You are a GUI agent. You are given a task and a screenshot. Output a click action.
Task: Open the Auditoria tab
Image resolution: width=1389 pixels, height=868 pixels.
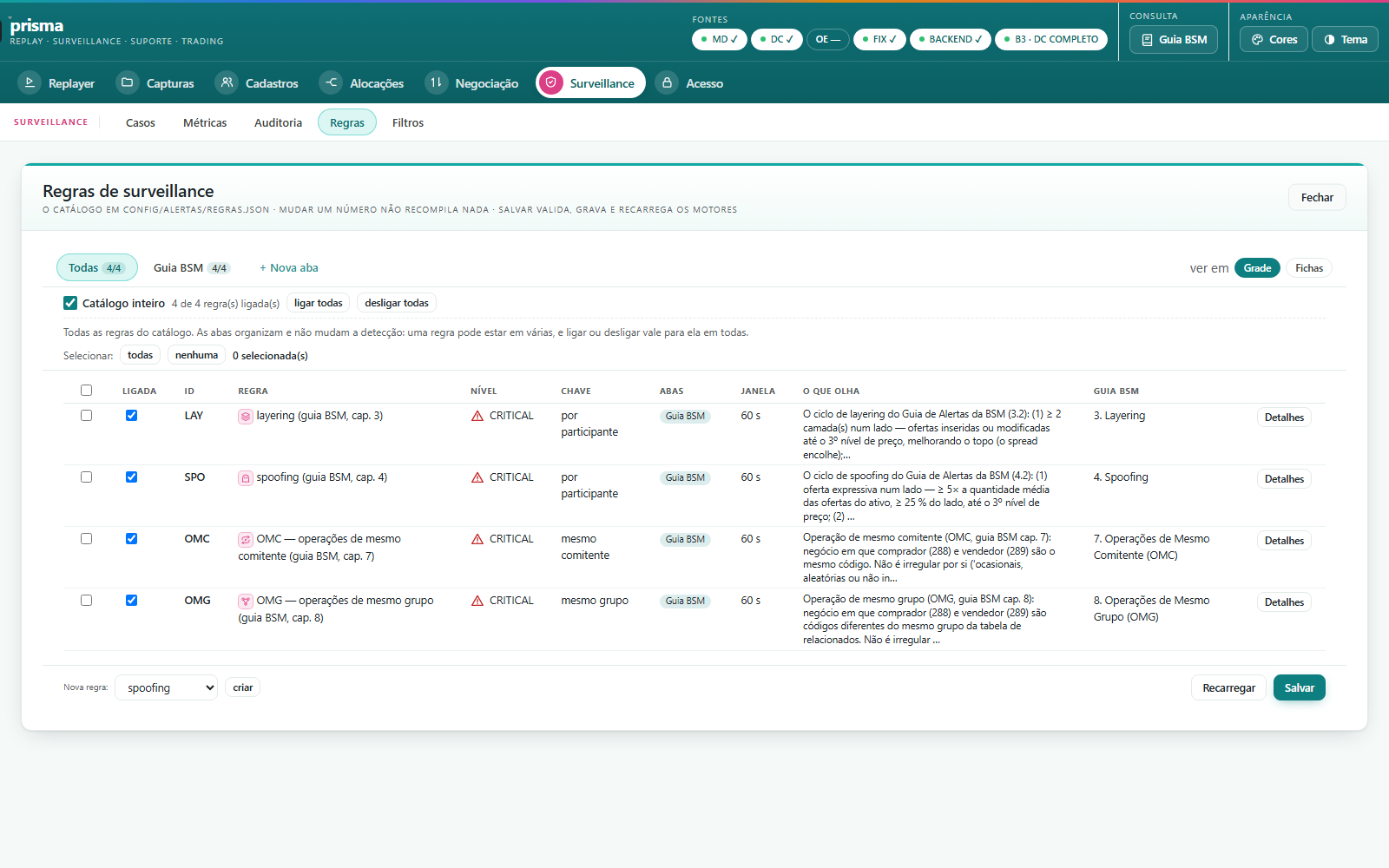click(x=278, y=122)
